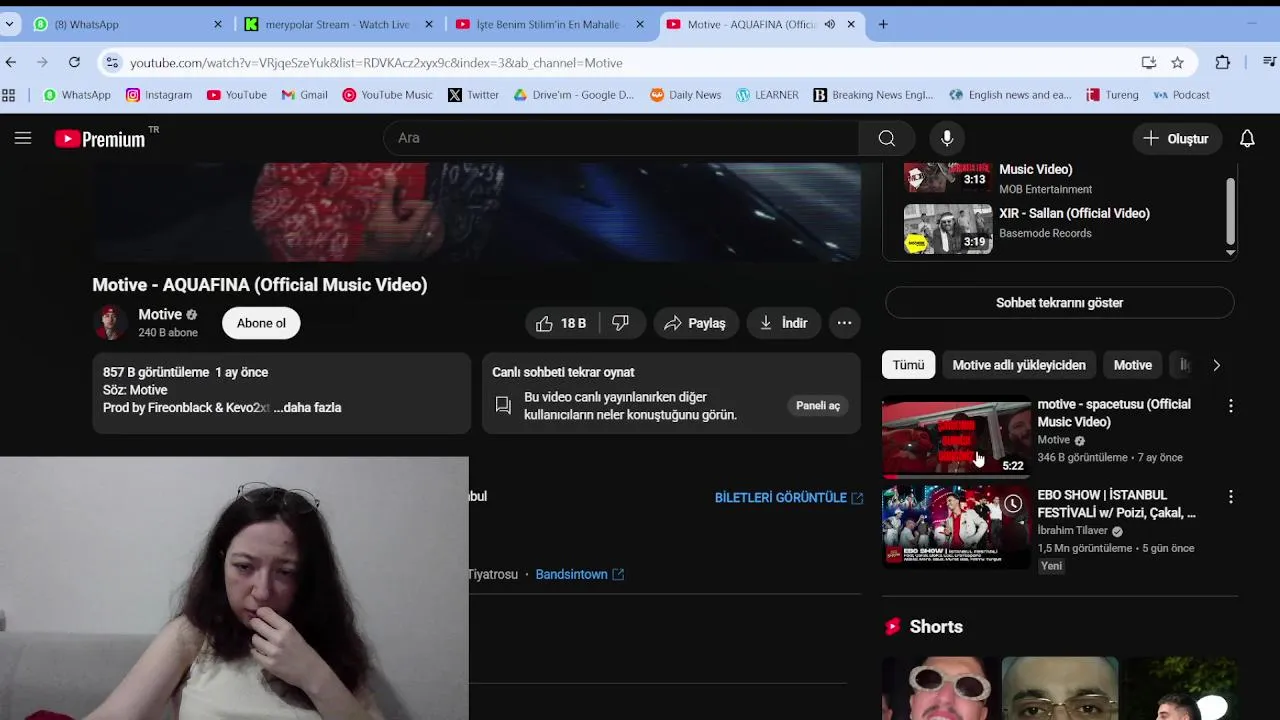
Task: Select Motive adlı yükleyiciden chip
Action: pyautogui.click(x=1018, y=365)
